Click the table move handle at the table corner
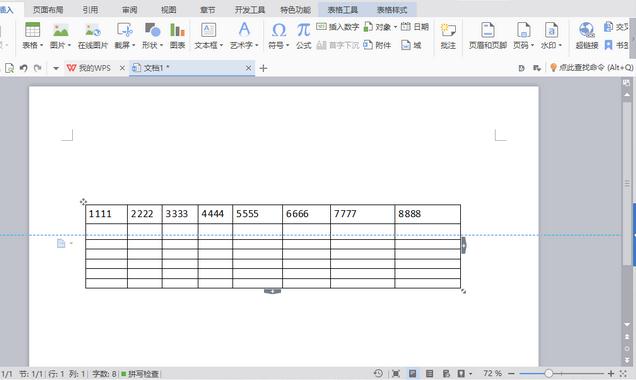The image size is (636, 380). [x=83, y=202]
